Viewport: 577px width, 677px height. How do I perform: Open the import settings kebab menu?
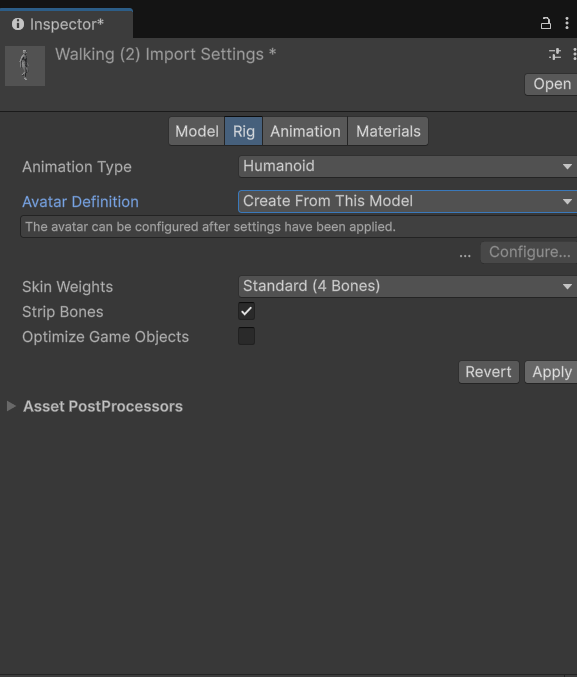[574, 54]
